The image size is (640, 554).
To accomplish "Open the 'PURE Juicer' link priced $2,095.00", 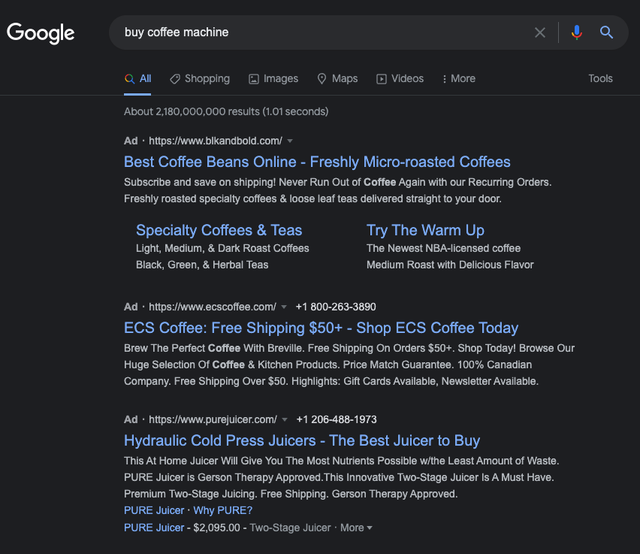I will [154, 527].
